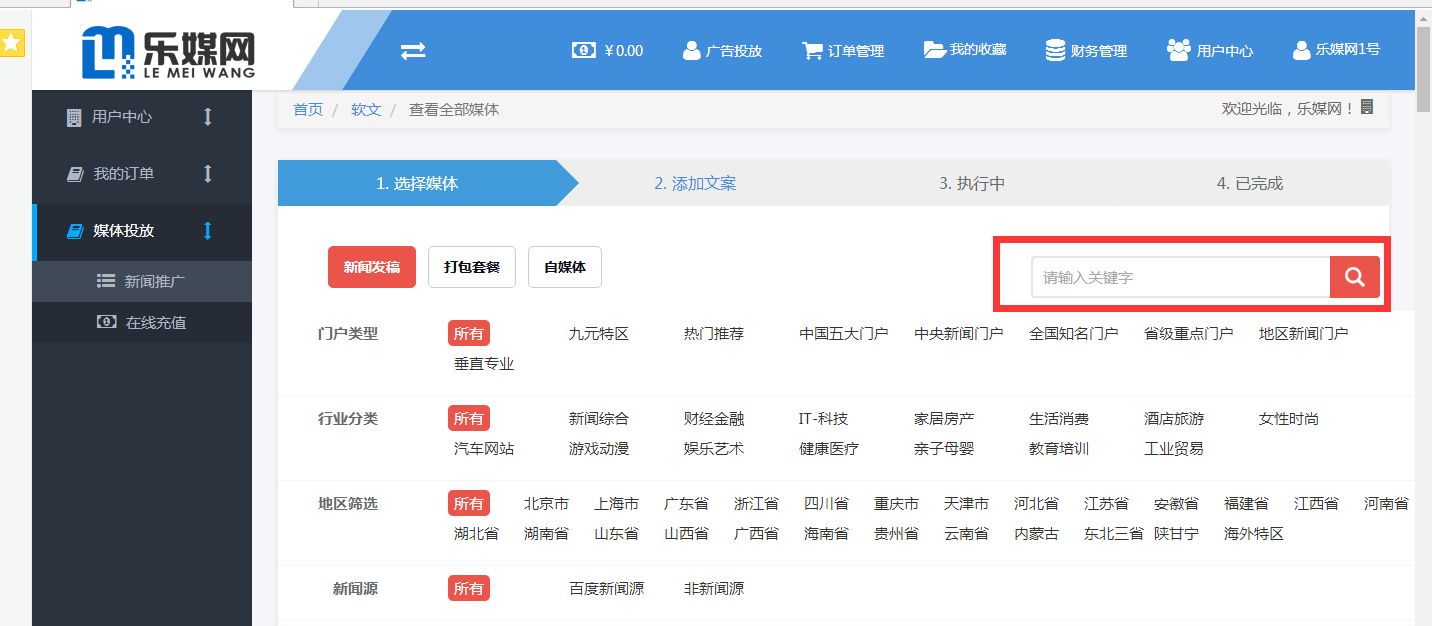Select 新闻推广 in the sidebar submenu
1432x626 pixels.
[142, 282]
